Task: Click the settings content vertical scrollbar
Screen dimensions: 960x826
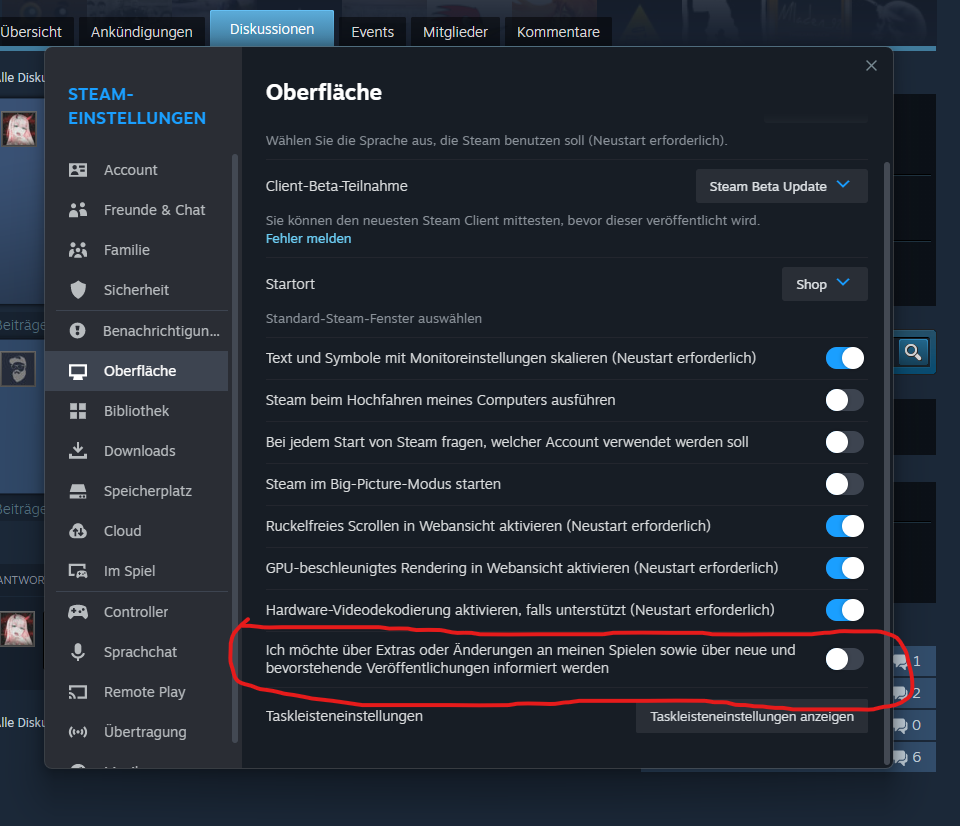Action: point(887,463)
